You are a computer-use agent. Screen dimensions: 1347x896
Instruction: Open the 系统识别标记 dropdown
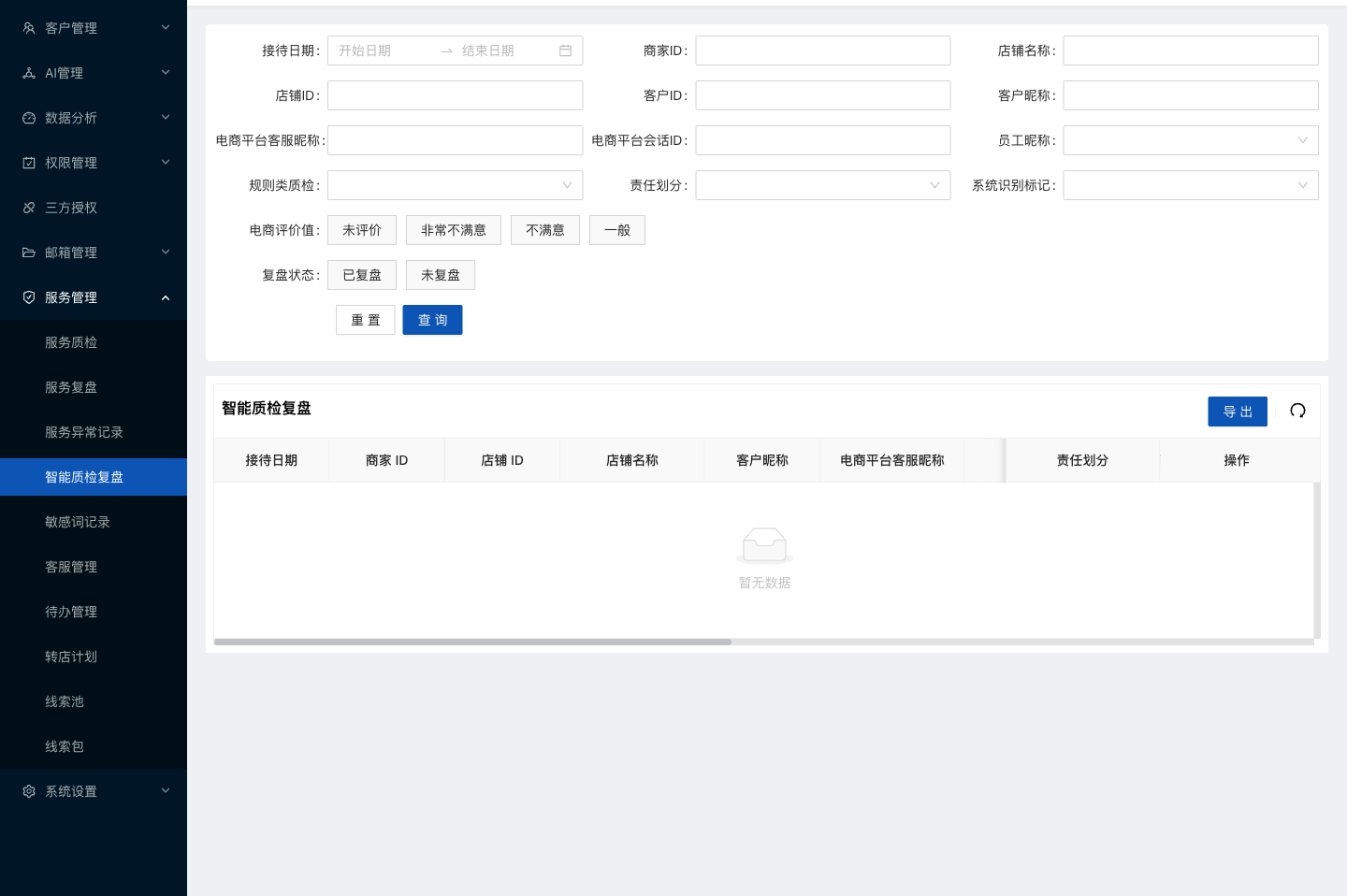(x=1191, y=185)
